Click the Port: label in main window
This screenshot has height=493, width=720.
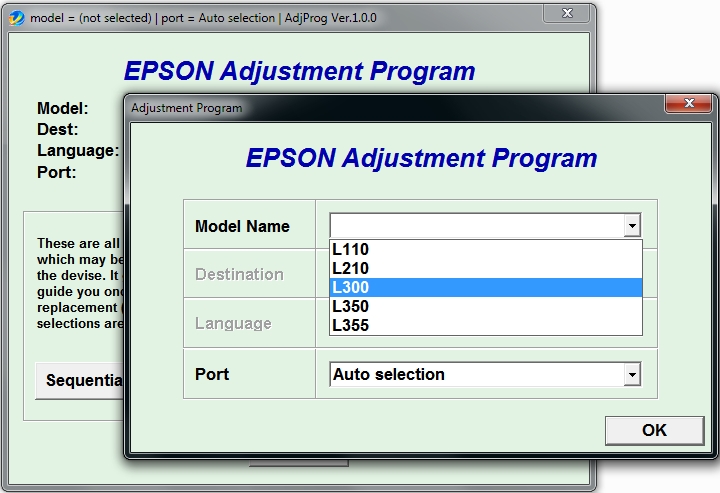(x=56, y=173)
